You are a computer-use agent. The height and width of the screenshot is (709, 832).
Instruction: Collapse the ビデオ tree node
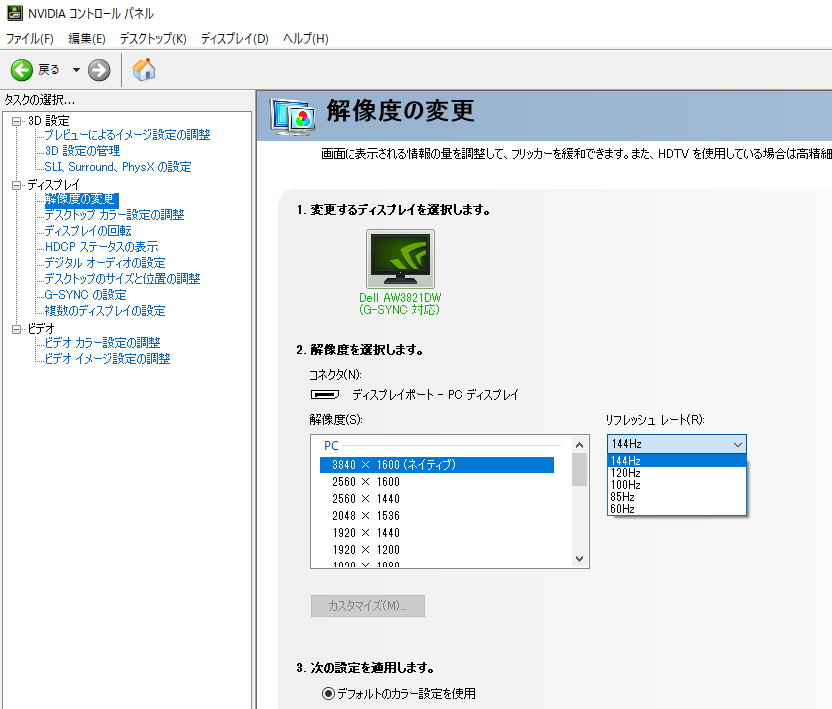[16, 329]
